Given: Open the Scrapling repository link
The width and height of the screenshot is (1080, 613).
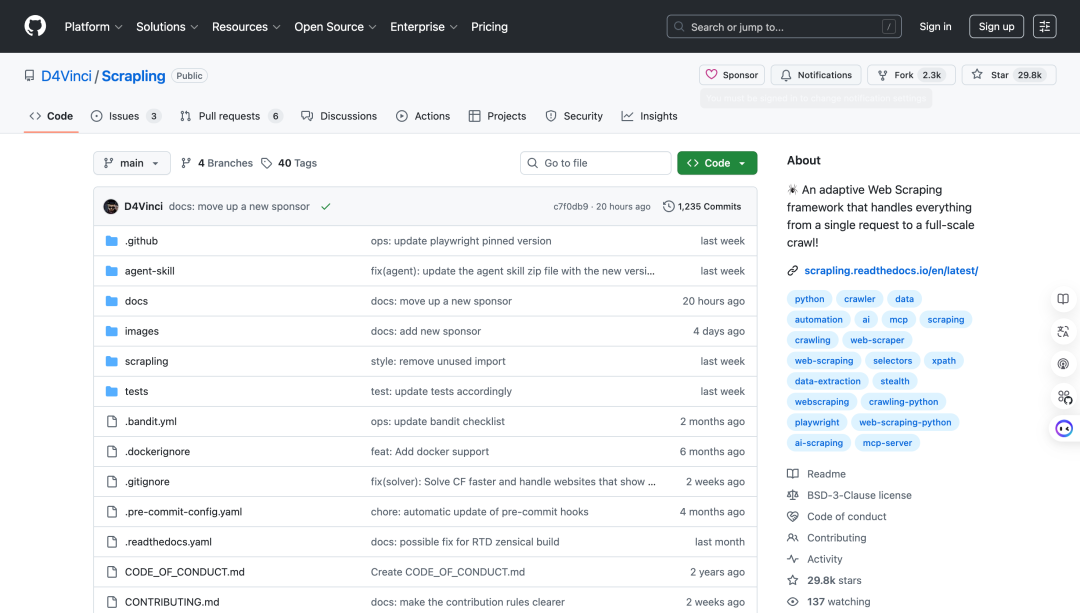Looking at the screenshot, I should [134, 76].
